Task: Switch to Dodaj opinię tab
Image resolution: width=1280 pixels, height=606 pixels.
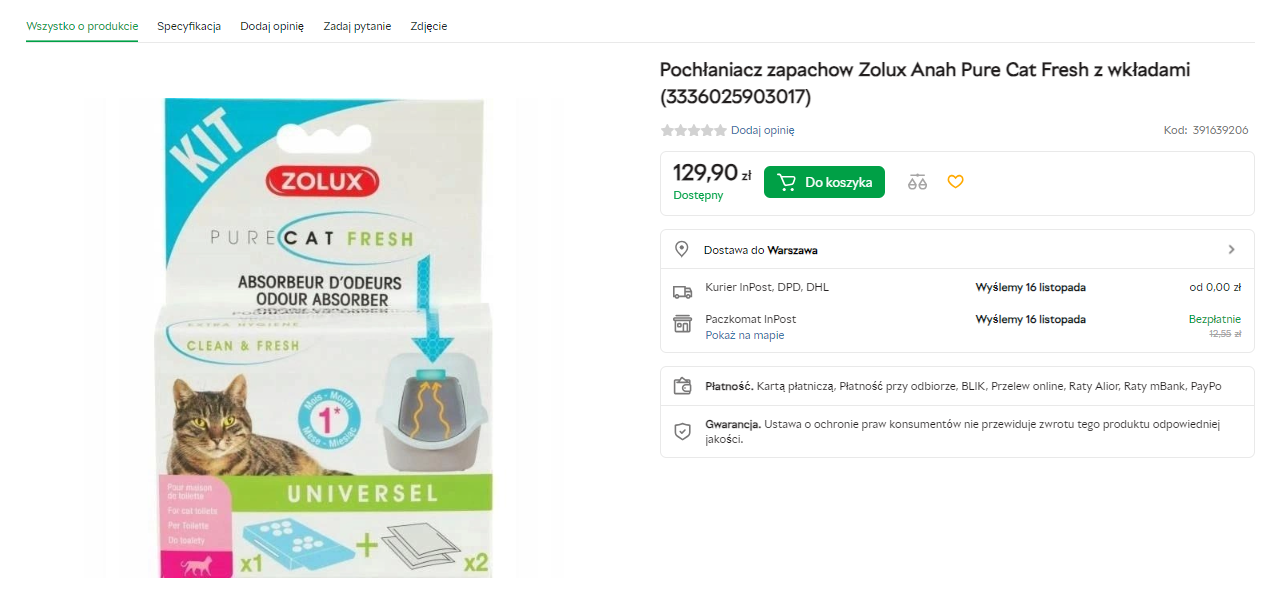Action: 272,26
